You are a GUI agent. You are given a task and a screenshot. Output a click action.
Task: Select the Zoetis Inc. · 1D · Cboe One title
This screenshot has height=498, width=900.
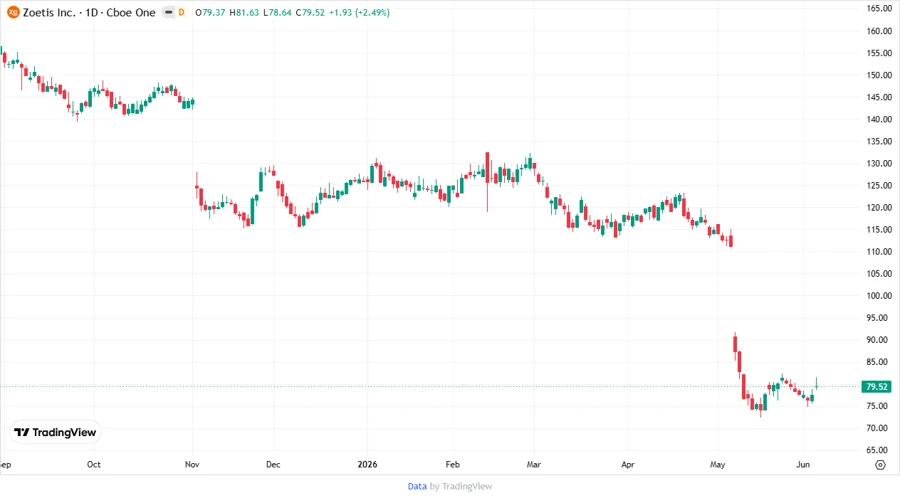coord(89,13)
